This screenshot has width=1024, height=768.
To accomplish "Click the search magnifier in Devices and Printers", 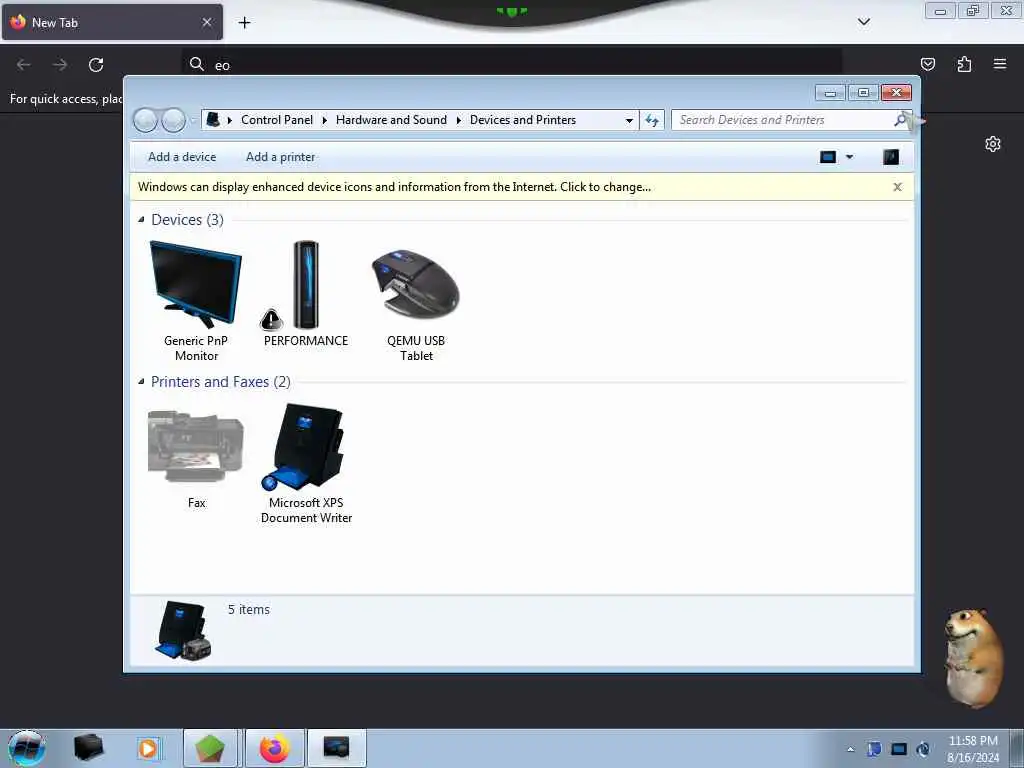I will [x=901, y=120].
